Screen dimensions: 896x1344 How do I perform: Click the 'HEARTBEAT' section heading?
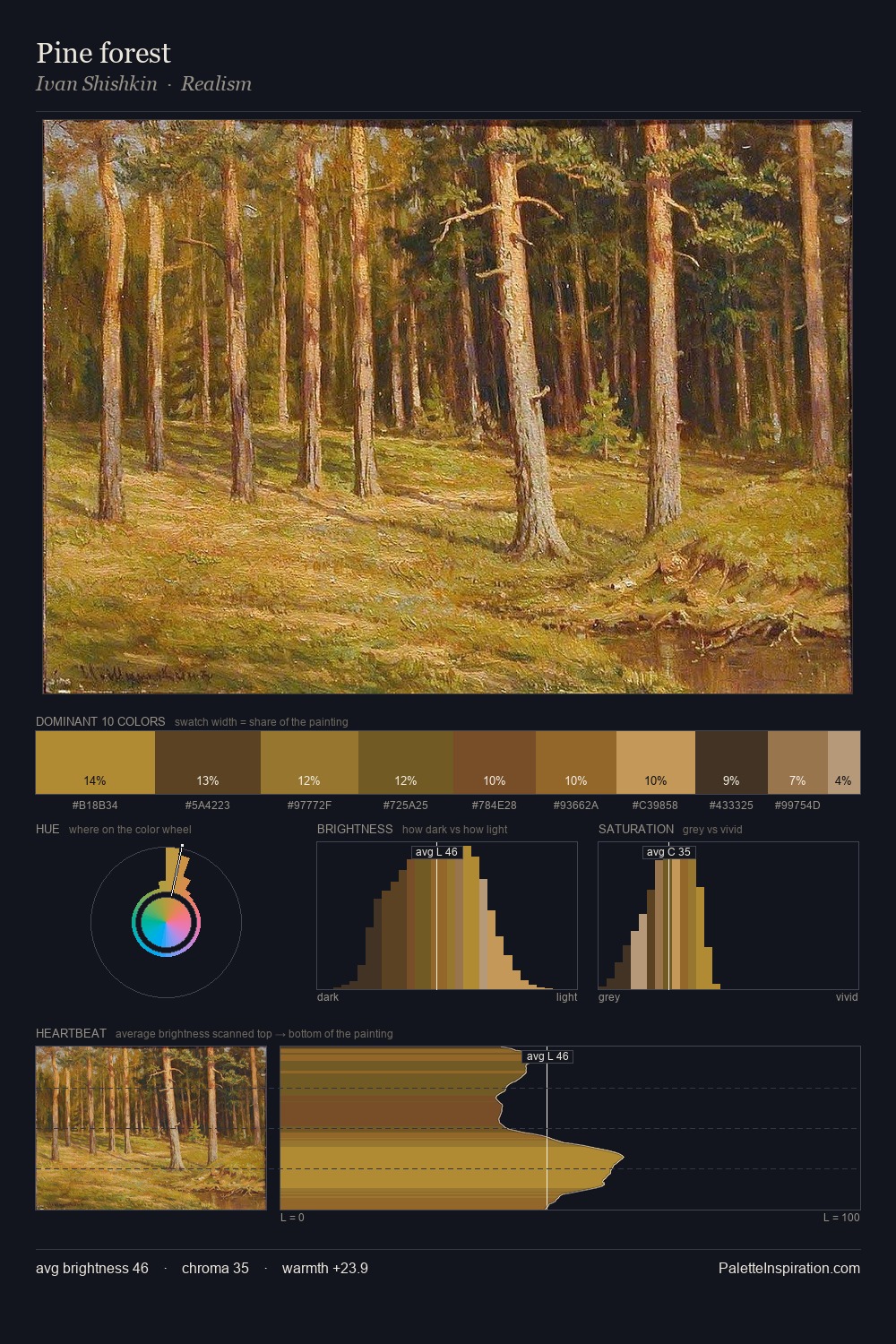tap(71, 1033)
